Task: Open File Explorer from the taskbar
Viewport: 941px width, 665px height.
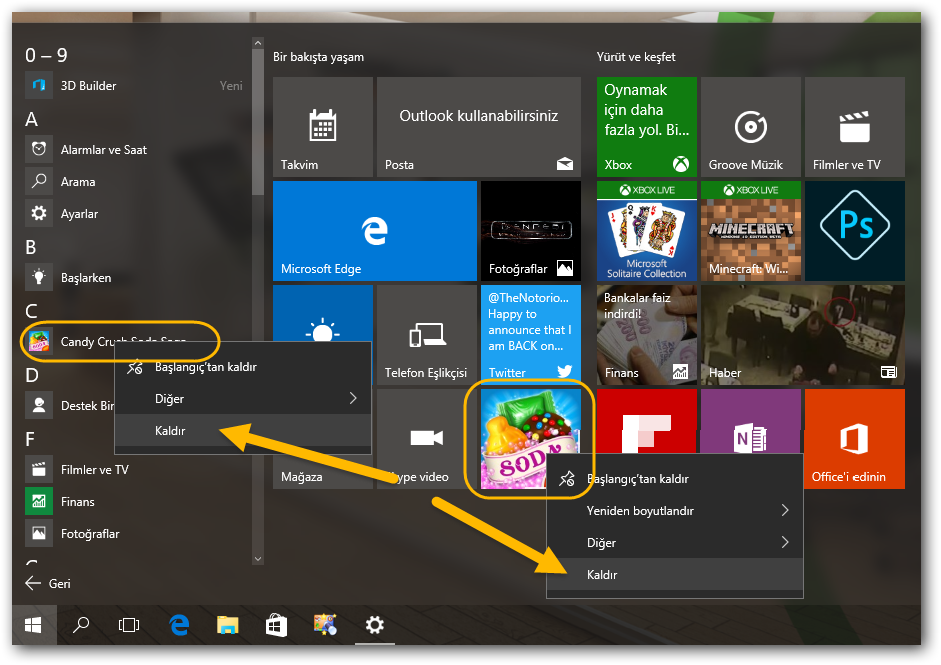Action: tap(228, 625)
